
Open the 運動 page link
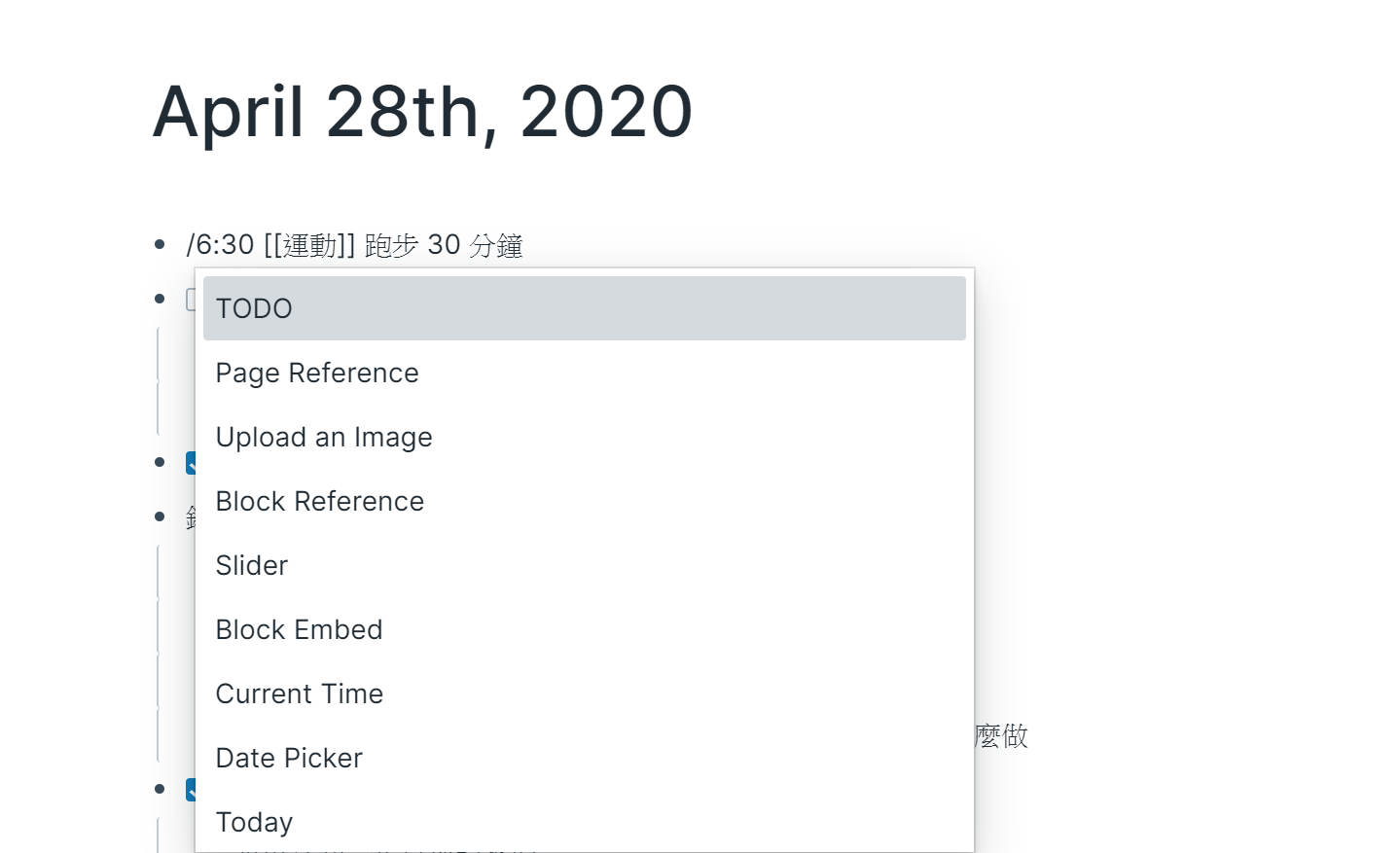[x=309, y=245]
